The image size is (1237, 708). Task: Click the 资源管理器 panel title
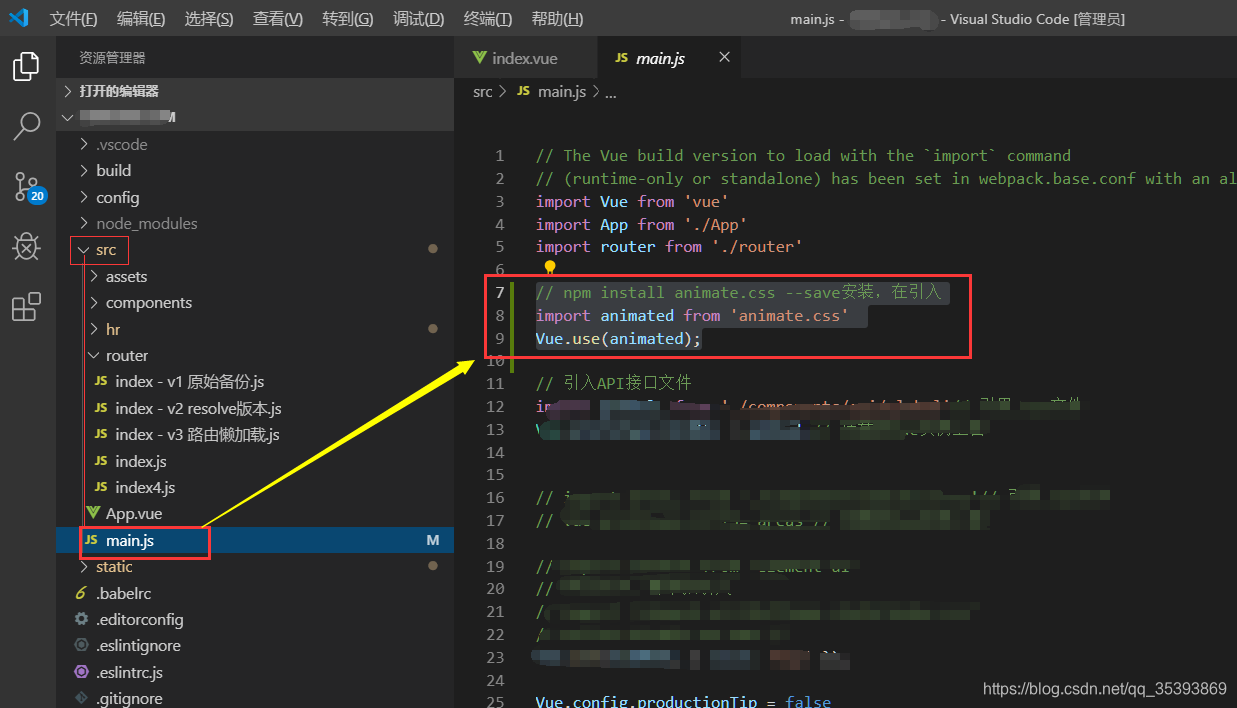click(112, 58)
